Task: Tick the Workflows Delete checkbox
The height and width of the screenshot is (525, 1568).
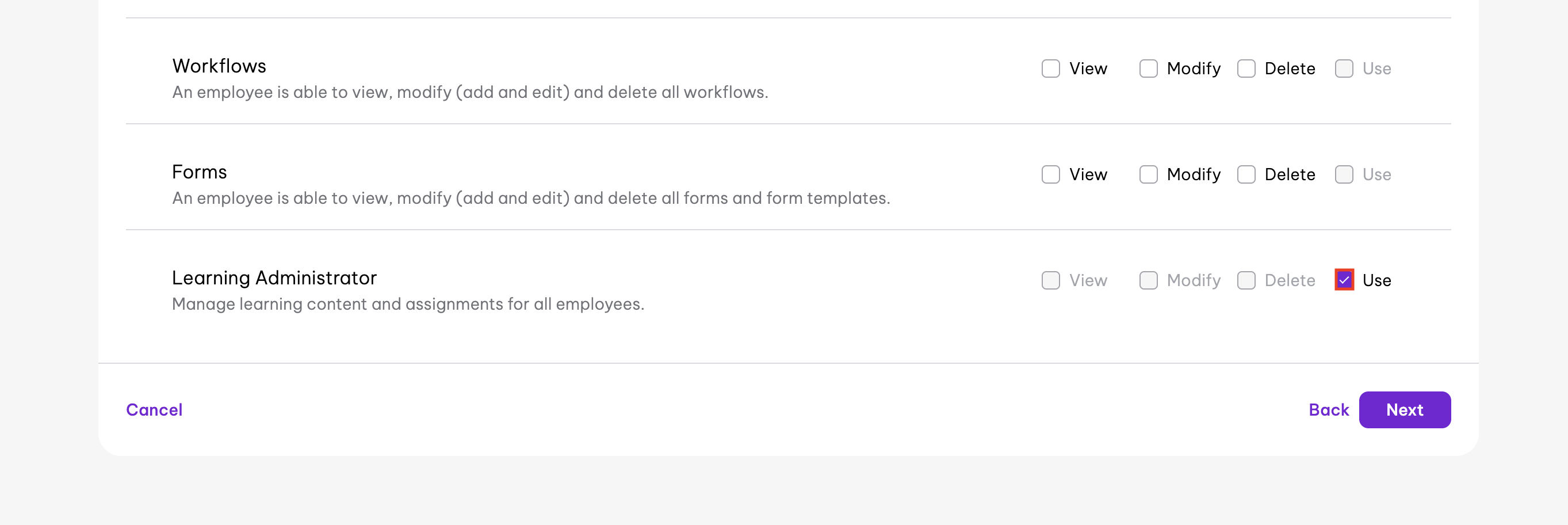Action: click(x=1246, y=68)
